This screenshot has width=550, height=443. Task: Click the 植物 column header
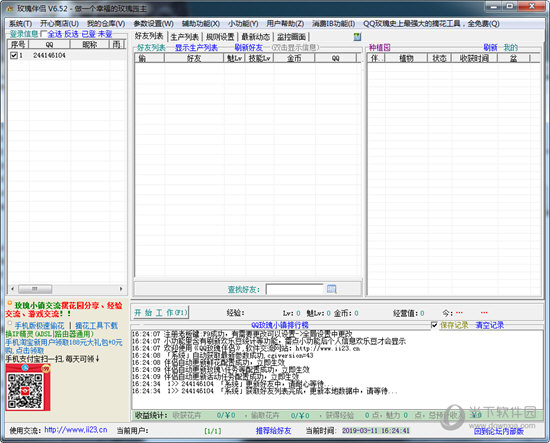tap(407, 58)
